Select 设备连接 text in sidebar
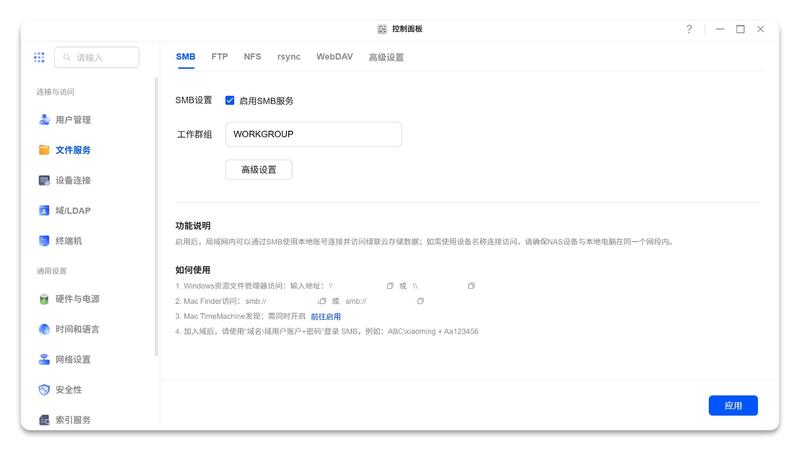800x451 pixels. click(73, 180)
